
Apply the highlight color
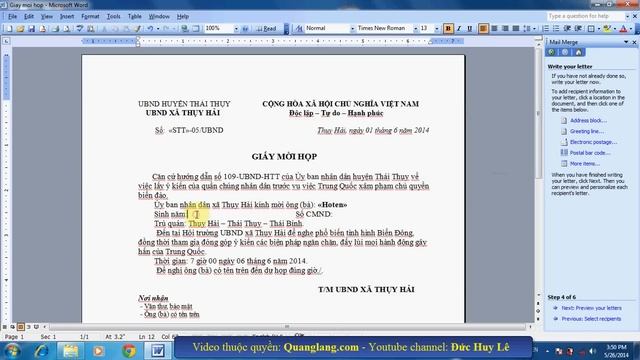point(607,29)
